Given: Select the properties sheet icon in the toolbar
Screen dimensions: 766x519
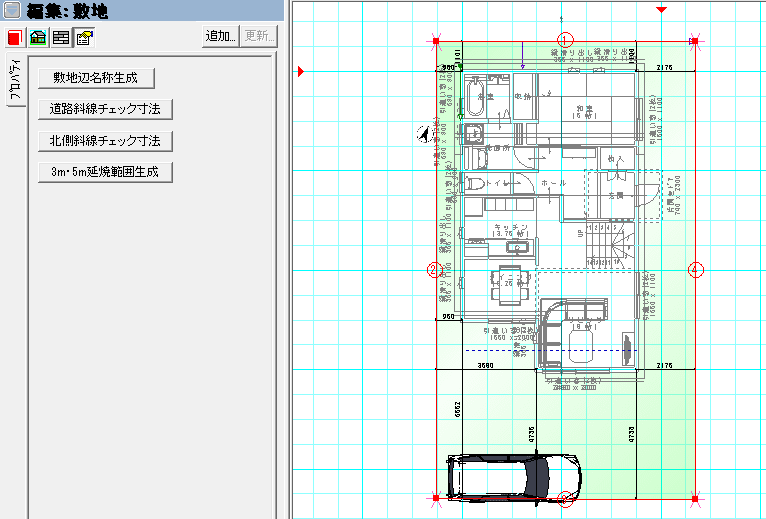Looking at the screenshot, I should (84, 38).
